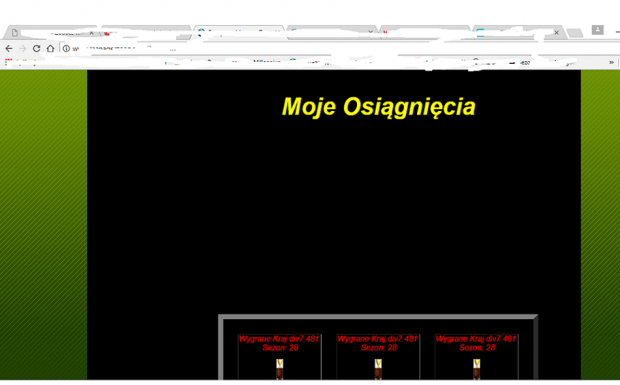Open the browser home page
620x385 pixels.
point(50,49)
